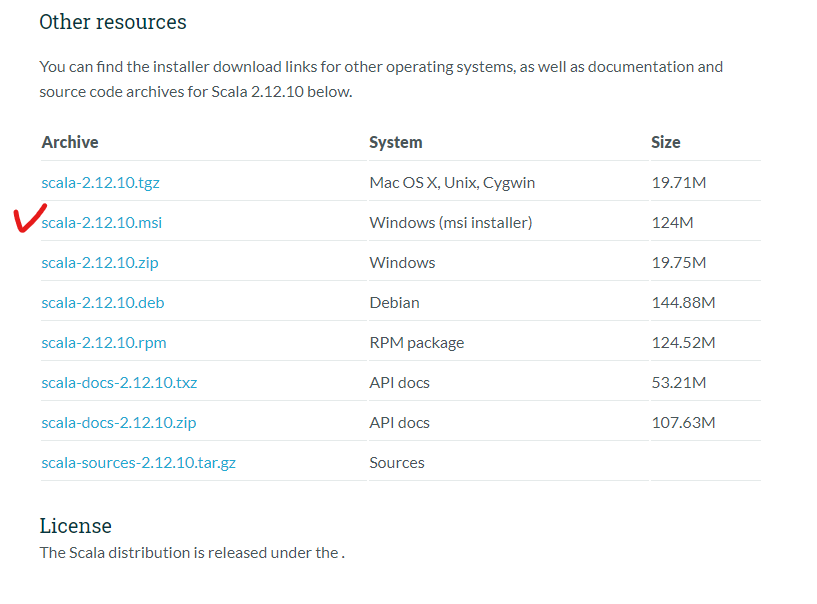Viewport: 817px width, 604px height.
Task: Select the License heading
Action: (76, 526)
